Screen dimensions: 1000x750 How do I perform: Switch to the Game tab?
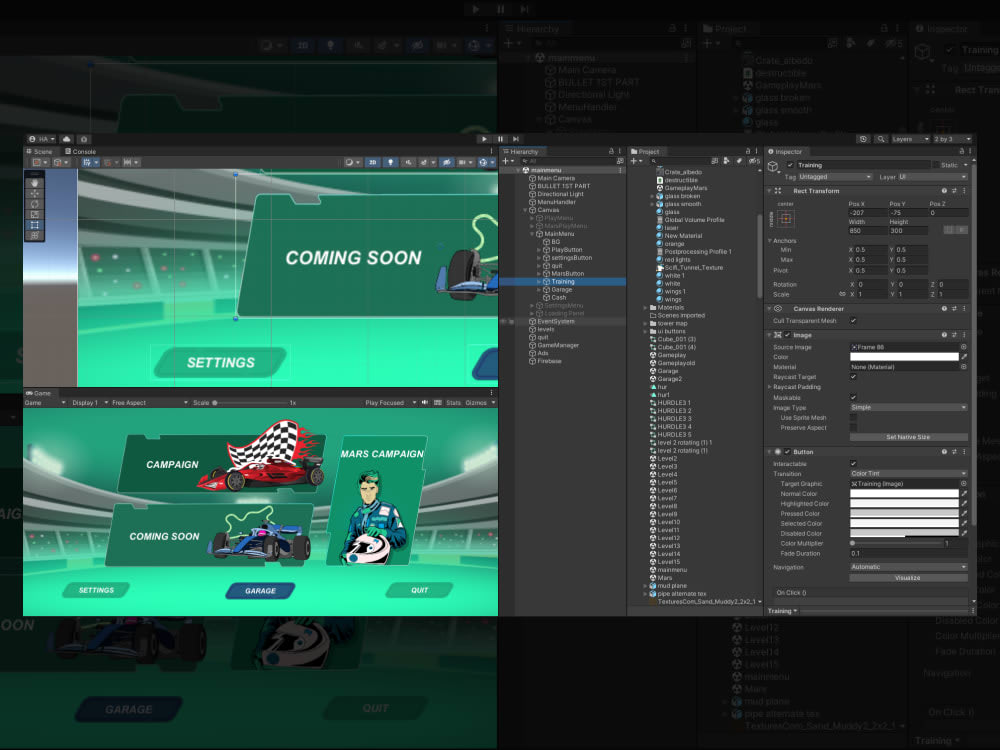pyautogui.click(x=38, y=392)
